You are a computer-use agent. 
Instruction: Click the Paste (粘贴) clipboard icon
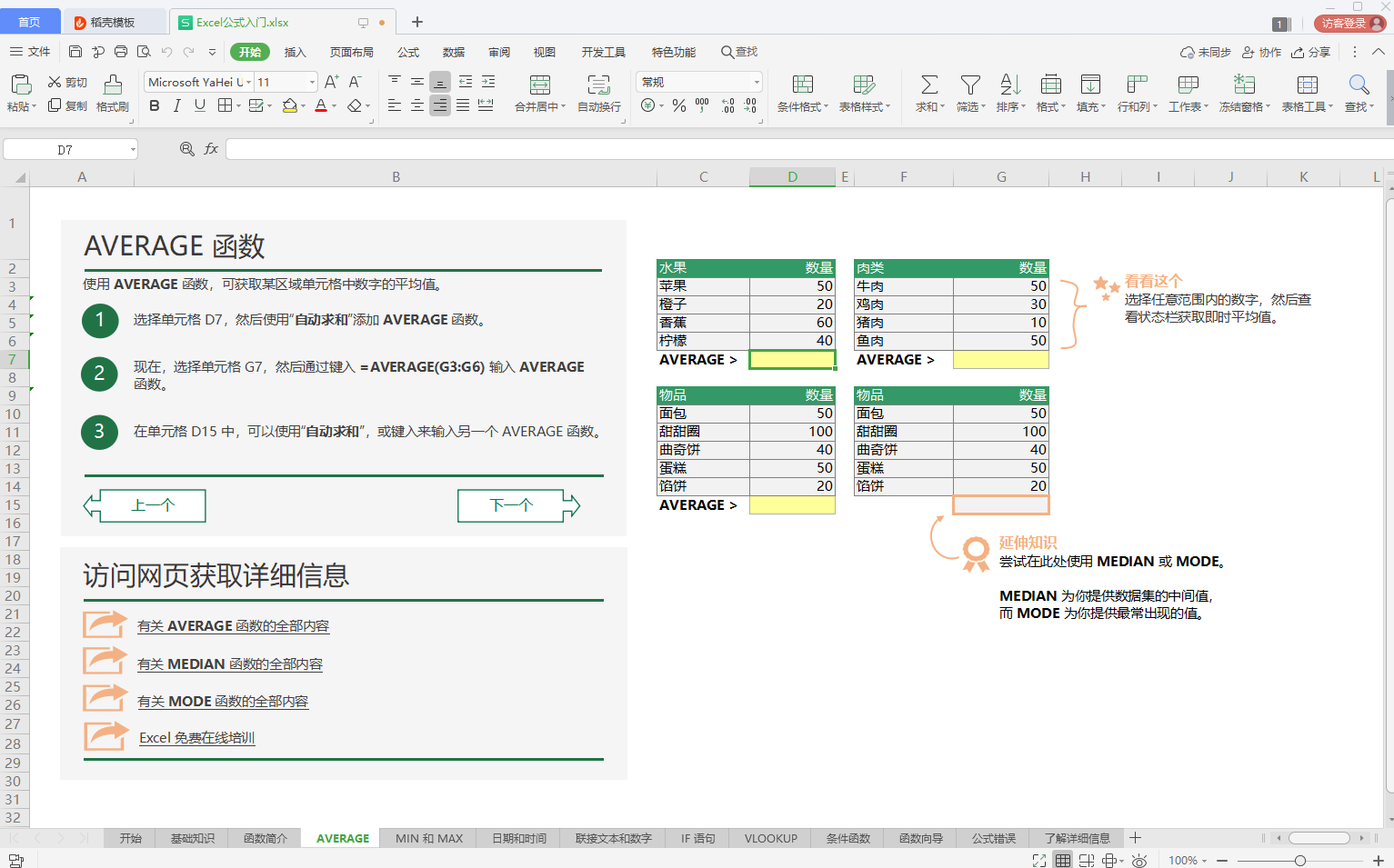[21, 85]
